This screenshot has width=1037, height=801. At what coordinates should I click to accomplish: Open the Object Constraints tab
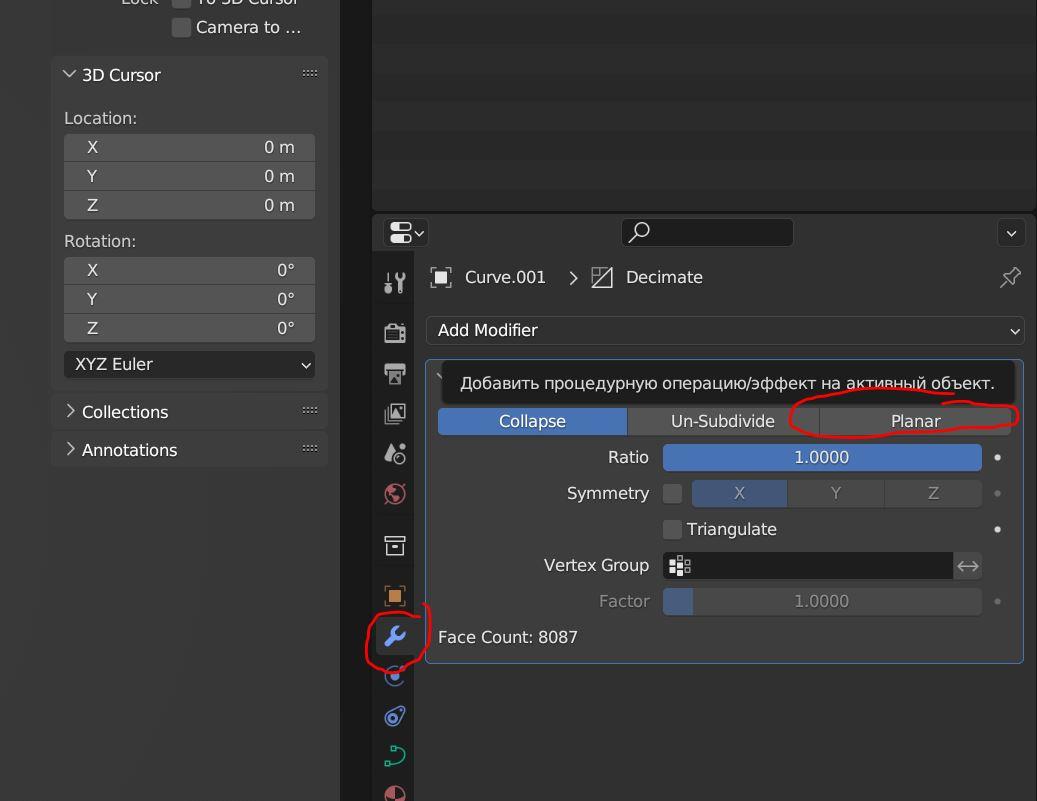(x=395, y=716)
